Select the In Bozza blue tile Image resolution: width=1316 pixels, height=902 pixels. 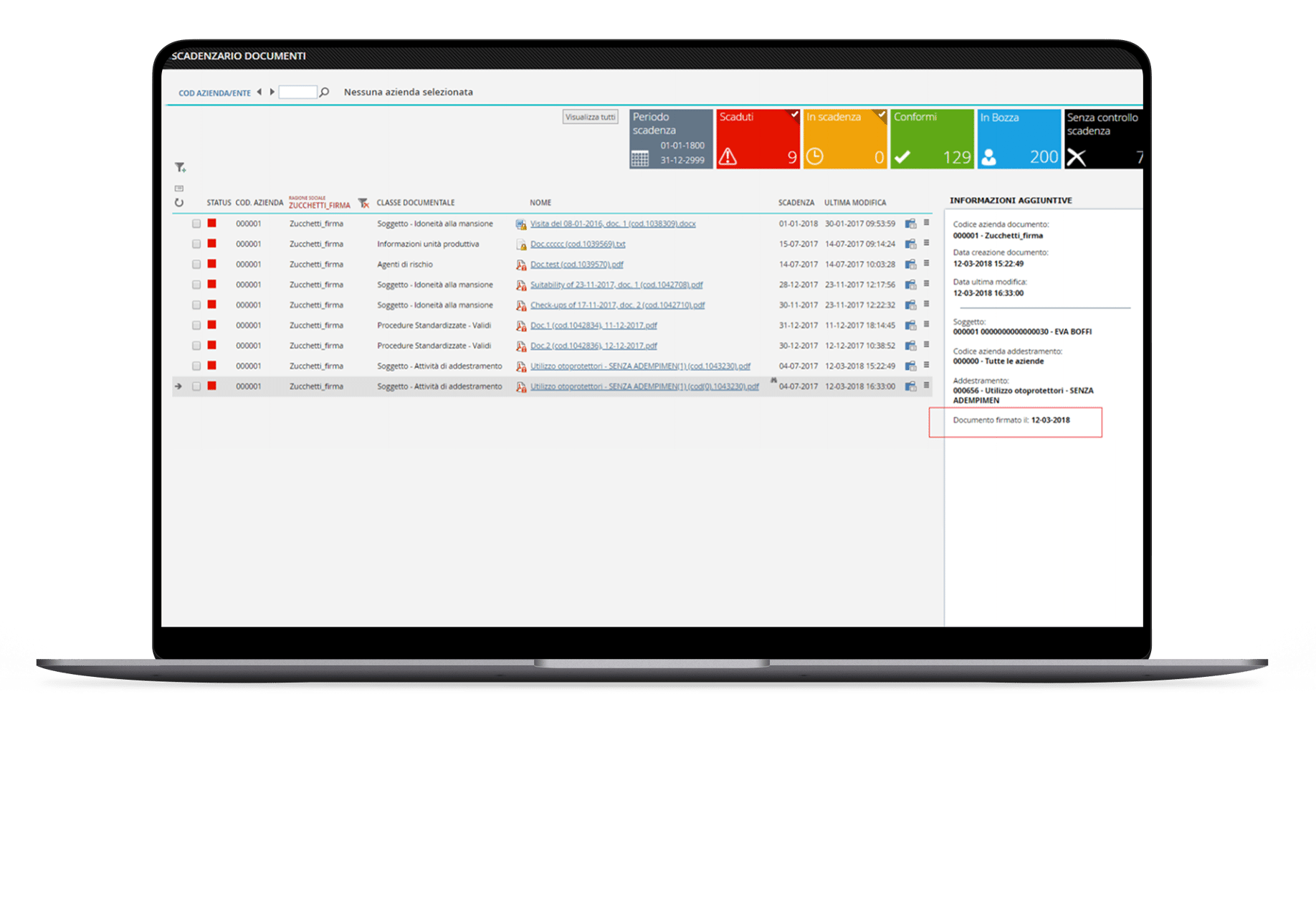coord(1019,139)
